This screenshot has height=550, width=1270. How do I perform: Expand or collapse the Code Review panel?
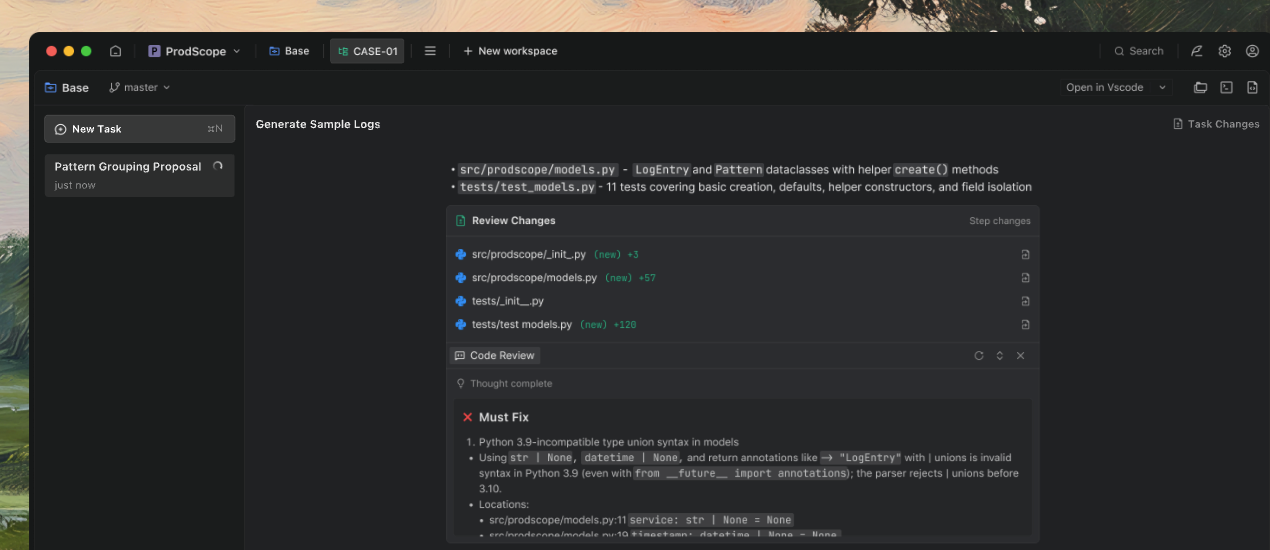point(999,355)
